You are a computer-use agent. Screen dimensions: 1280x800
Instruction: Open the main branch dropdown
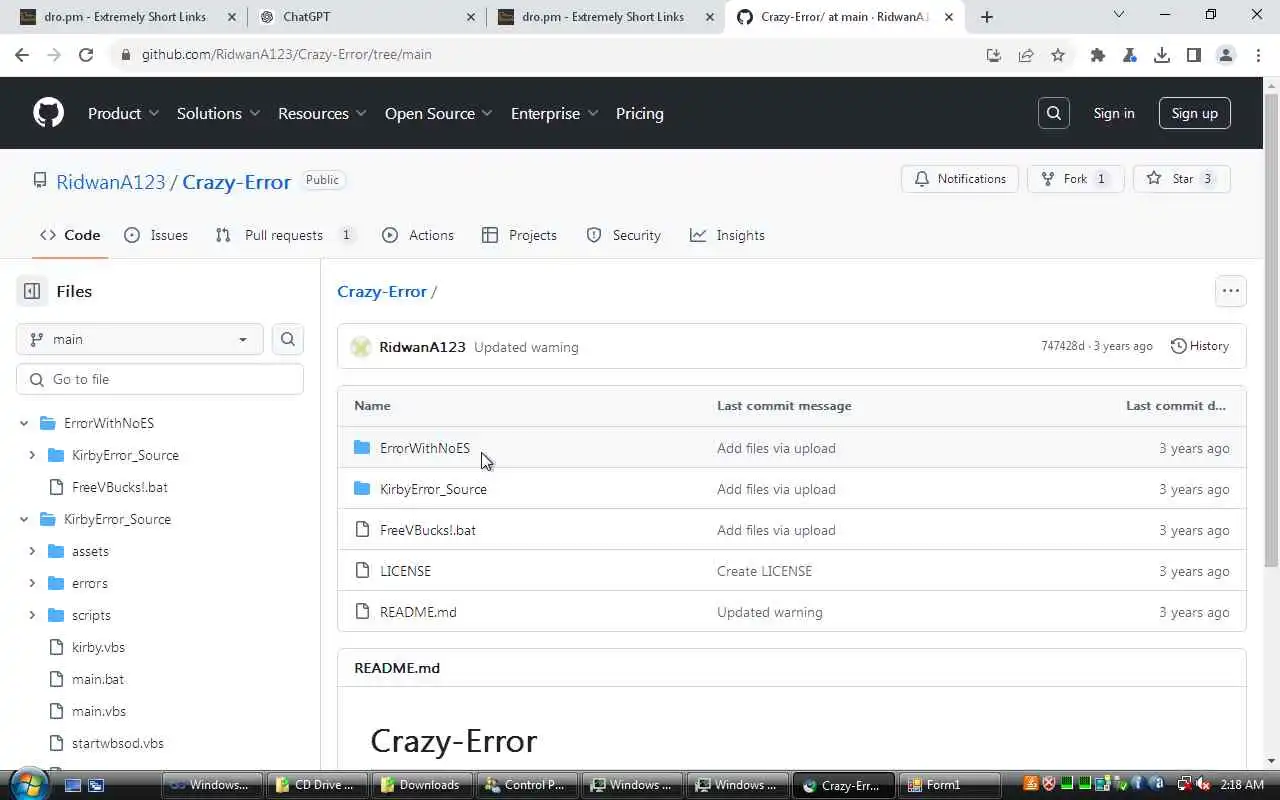tap(140, 339)
